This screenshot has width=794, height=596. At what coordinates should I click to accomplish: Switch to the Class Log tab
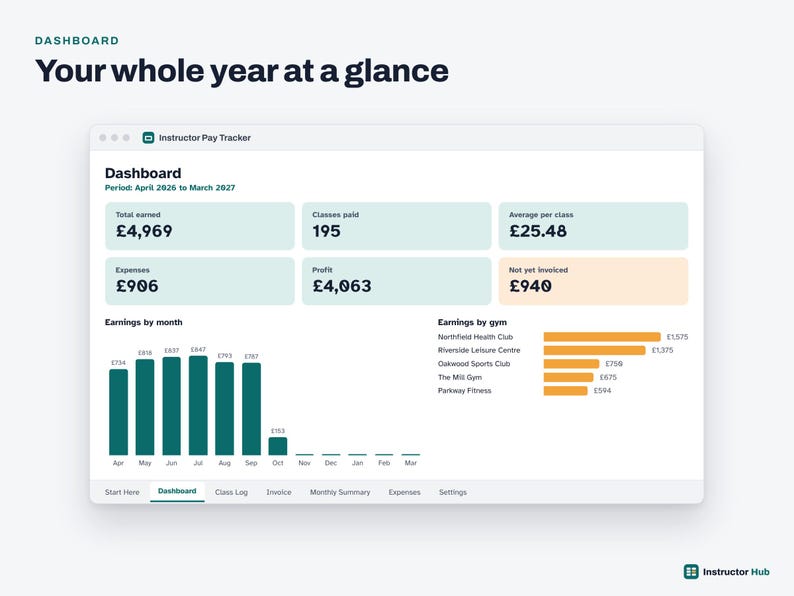point(231,492)
